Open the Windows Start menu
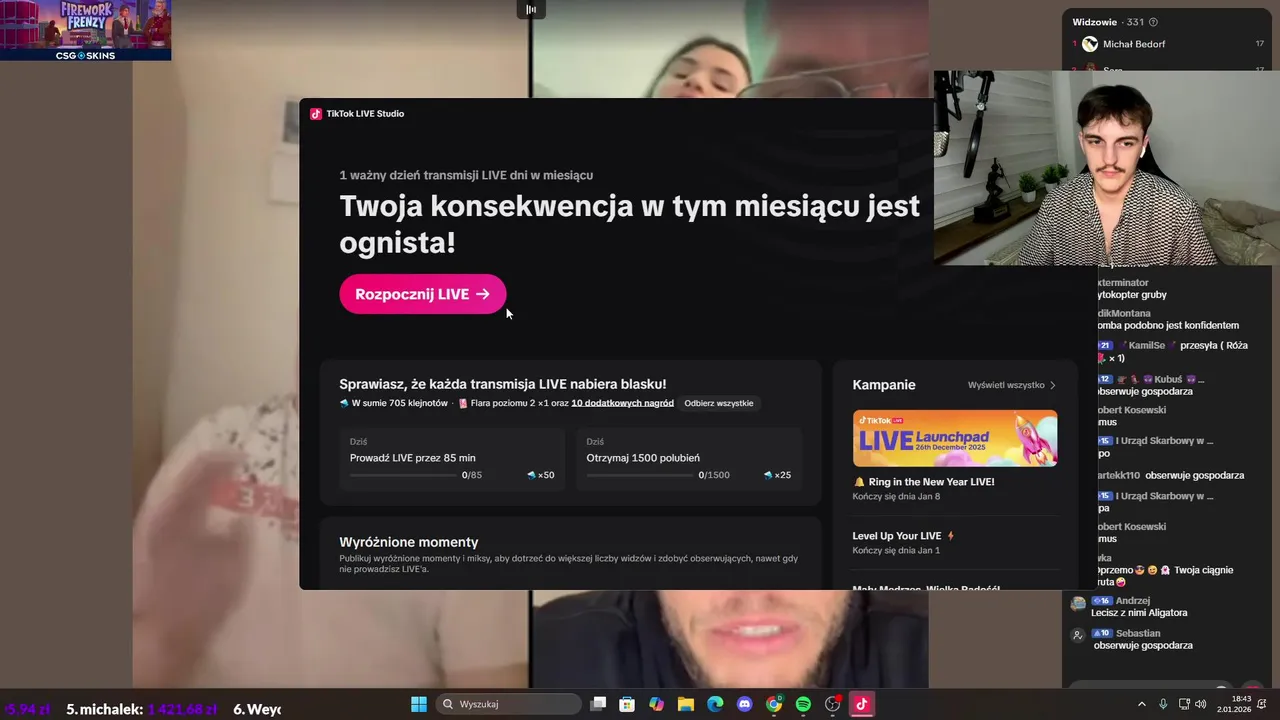Image resolution: width=1280 pixels, height=720 pixels. (x=419, y=704)
